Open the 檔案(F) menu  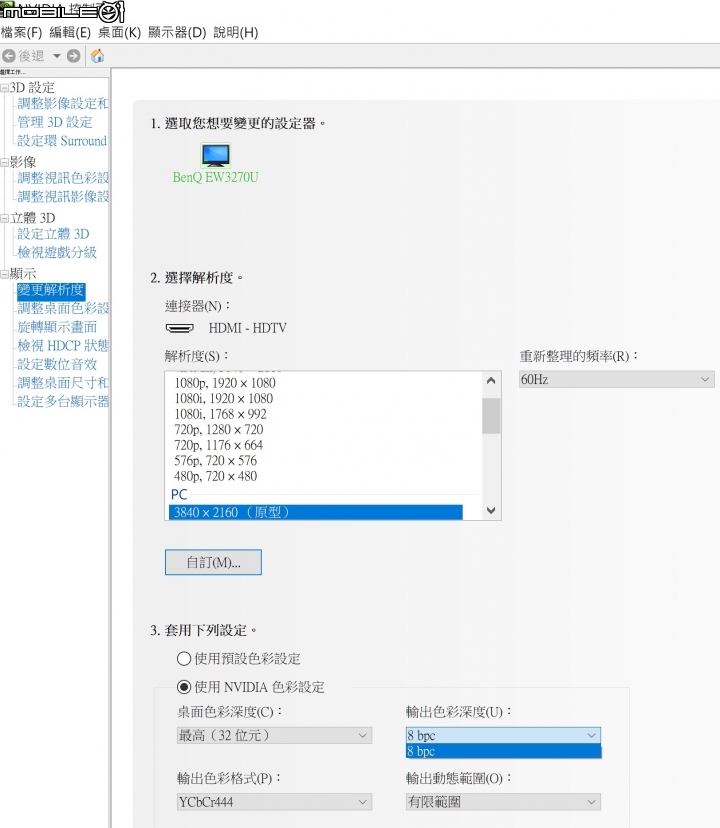click(21, 33)
